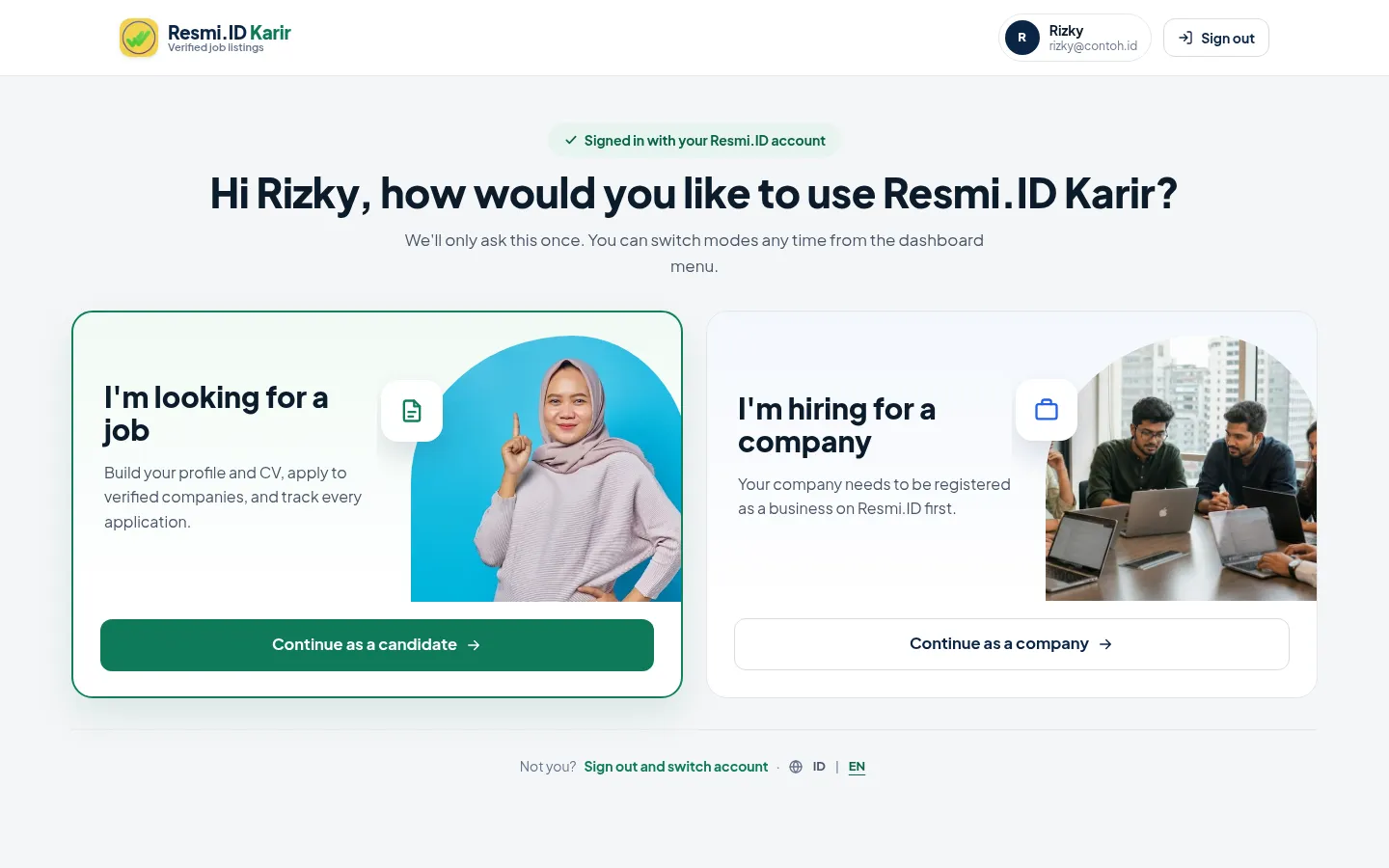This screenshot has height=868, width=1389.
Task: Click the "I'm hiring for a company" heading
Action: 836,425
